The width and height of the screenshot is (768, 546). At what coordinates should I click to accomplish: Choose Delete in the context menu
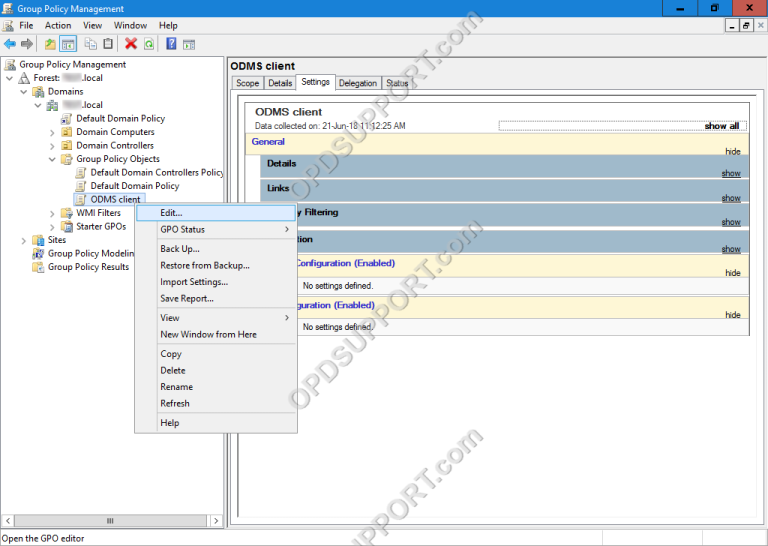click(x=216, y=371)
